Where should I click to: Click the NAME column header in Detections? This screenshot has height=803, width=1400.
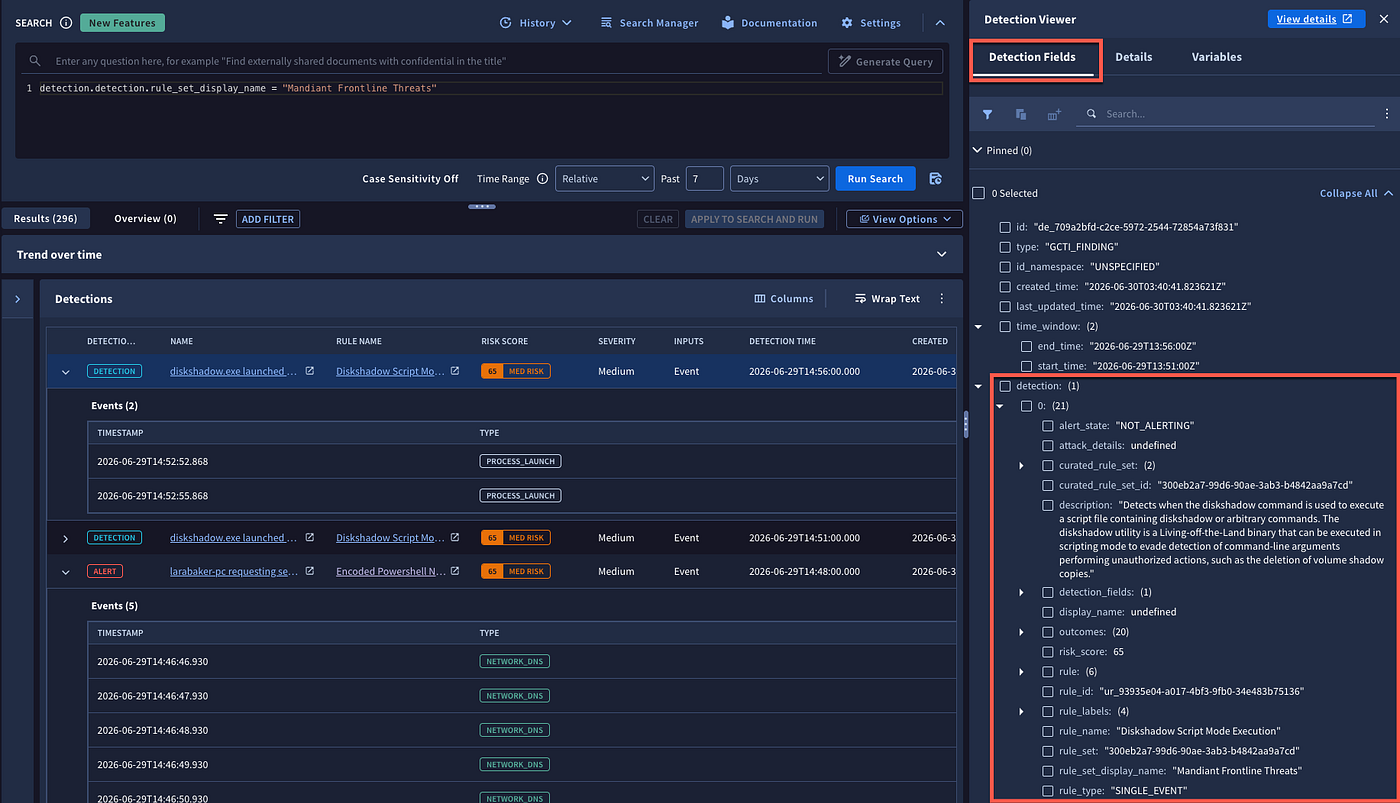181,341
